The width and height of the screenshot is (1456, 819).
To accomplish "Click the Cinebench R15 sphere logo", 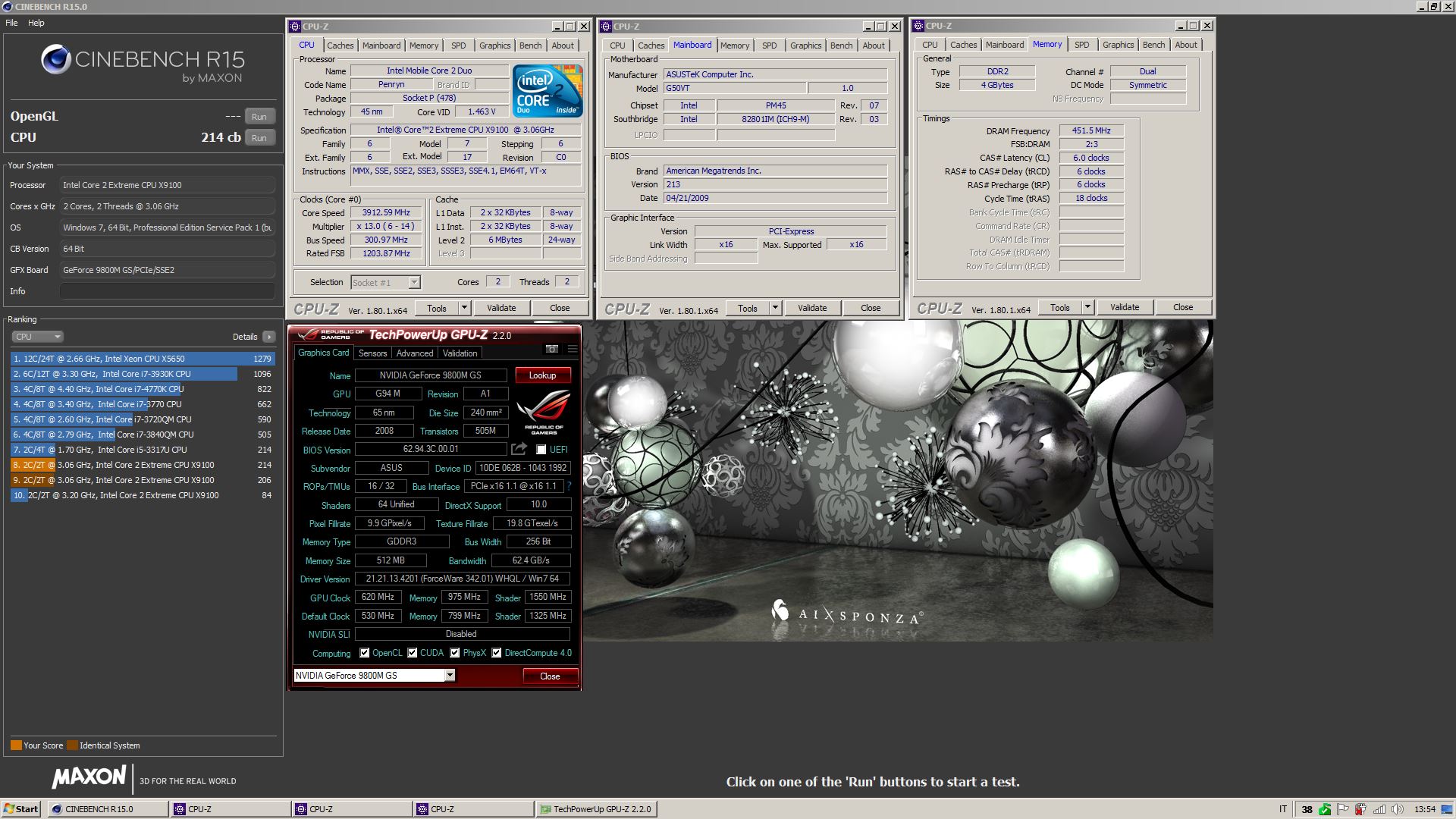I will [x=56, y=59].
